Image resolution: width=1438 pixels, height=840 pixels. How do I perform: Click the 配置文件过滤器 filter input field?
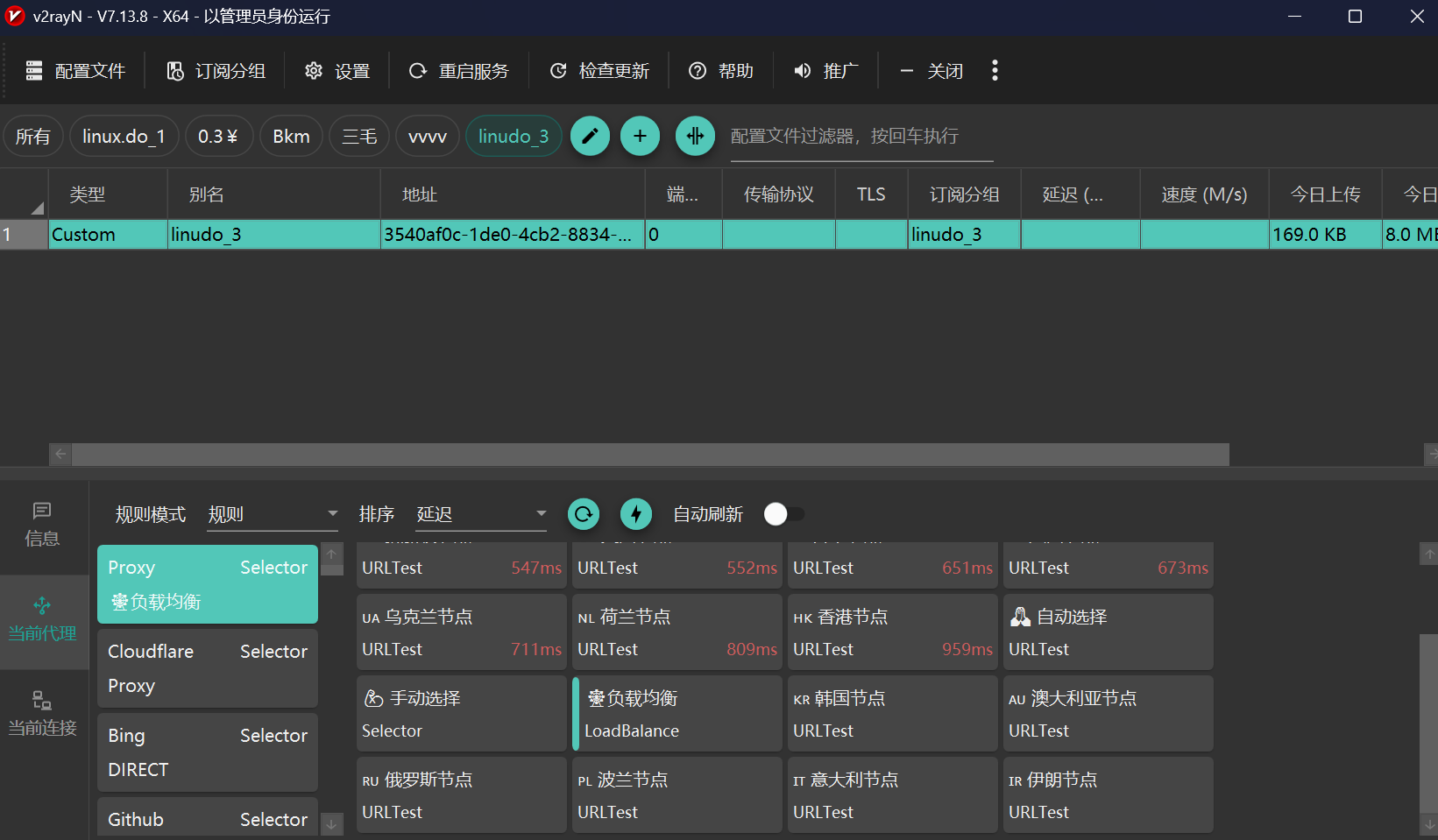(861, 137)
